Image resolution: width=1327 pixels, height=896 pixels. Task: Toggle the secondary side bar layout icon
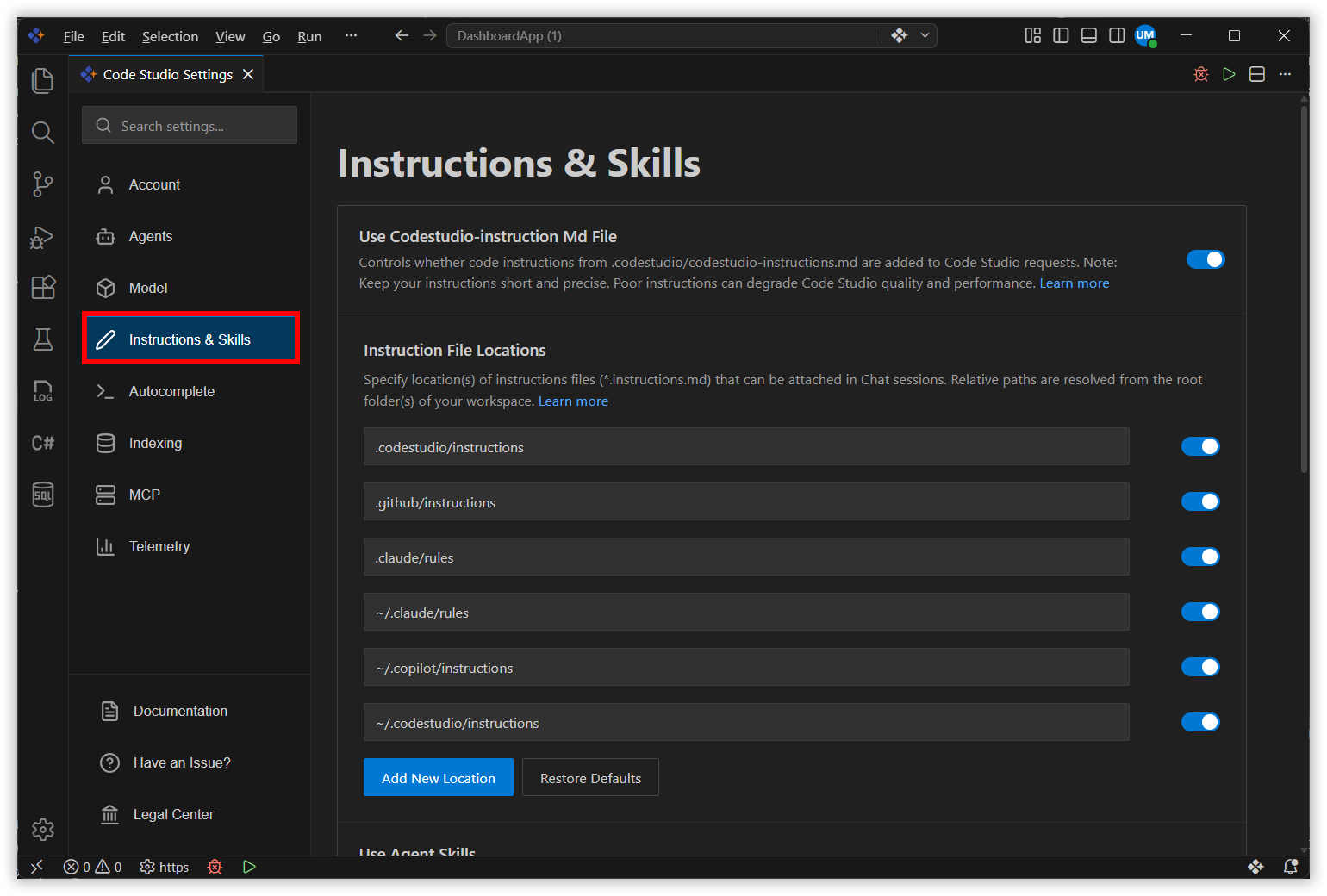[x=1117, y=35]
